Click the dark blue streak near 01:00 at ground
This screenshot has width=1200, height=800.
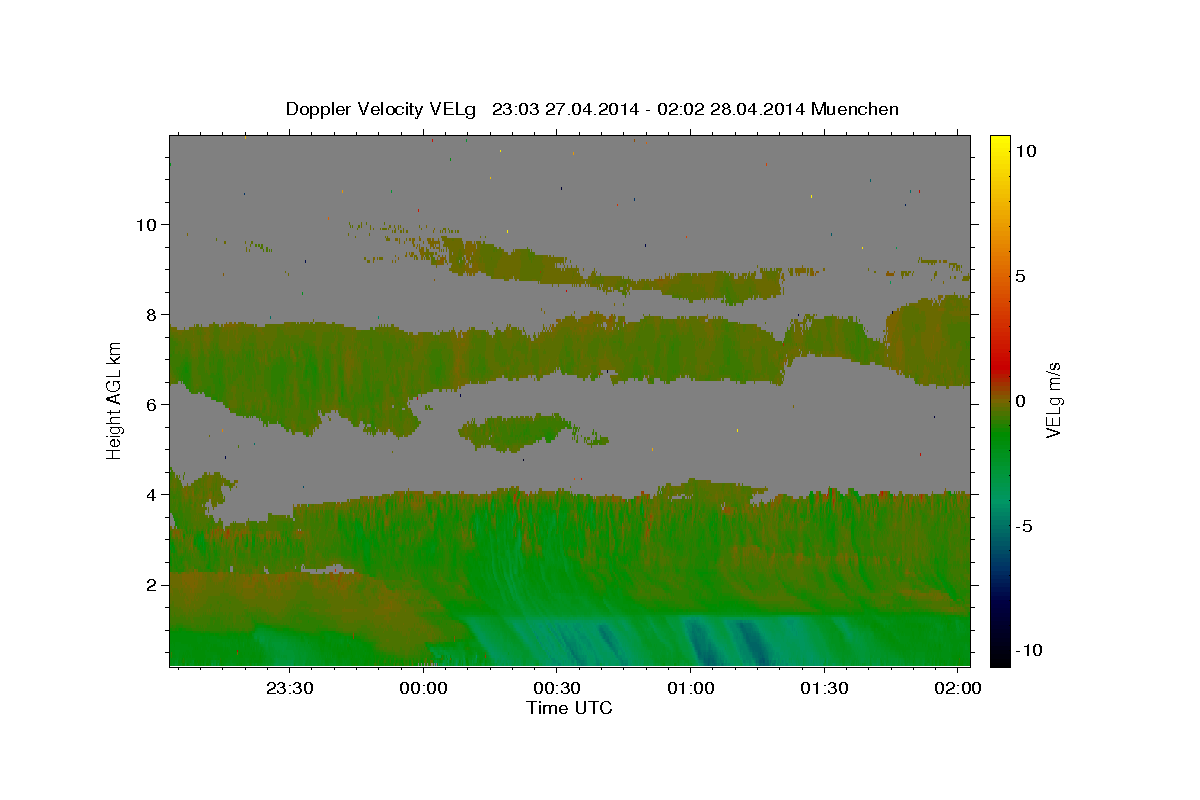[703, 642]
